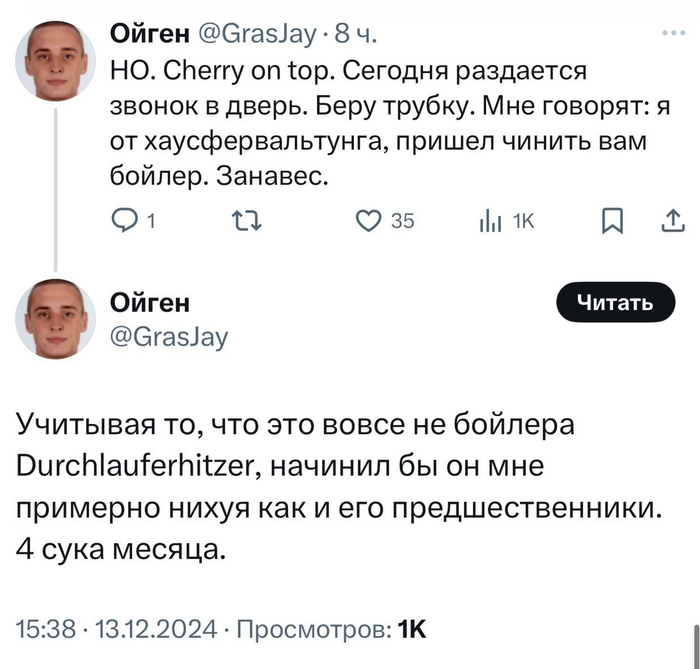Click the Читать follow button
Viewport: 700px width, 669px height.
[617, 303]
